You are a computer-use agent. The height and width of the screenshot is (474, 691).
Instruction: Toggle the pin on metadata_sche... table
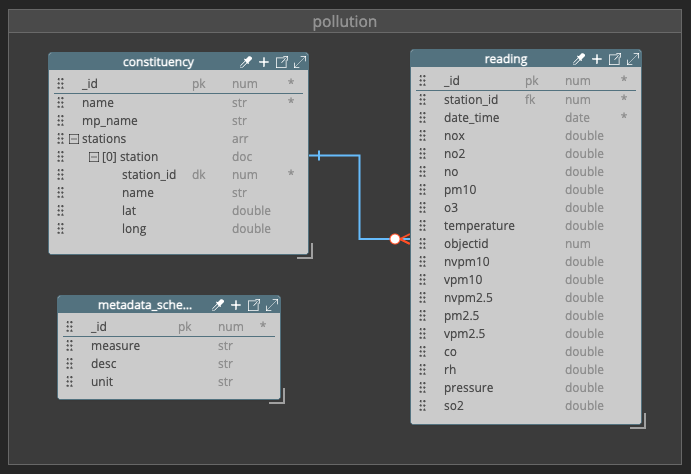point(218,305)
